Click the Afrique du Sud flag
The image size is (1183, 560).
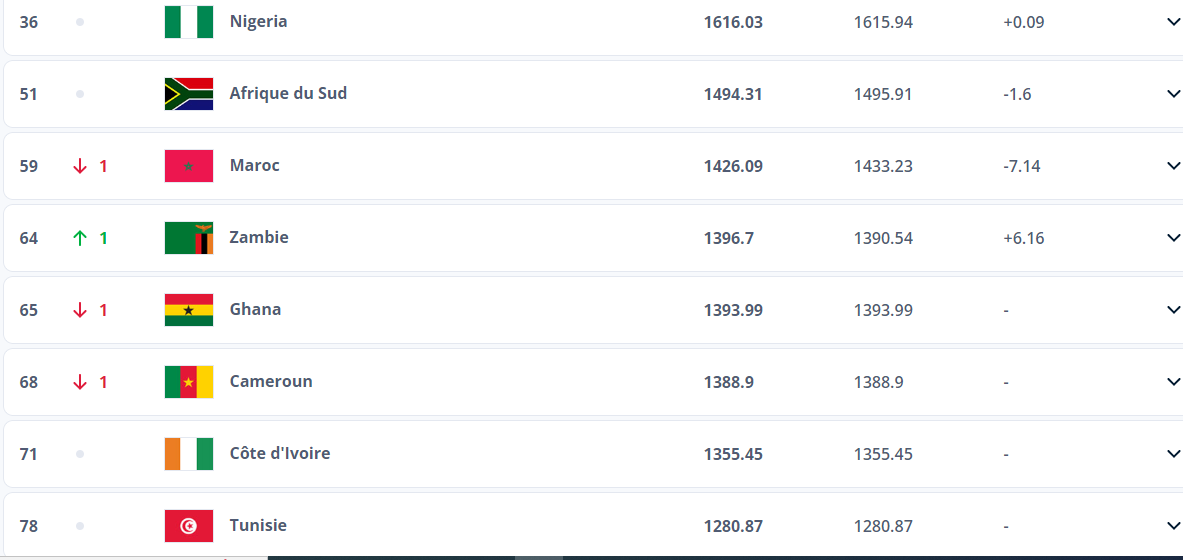(x=189, y=94)
